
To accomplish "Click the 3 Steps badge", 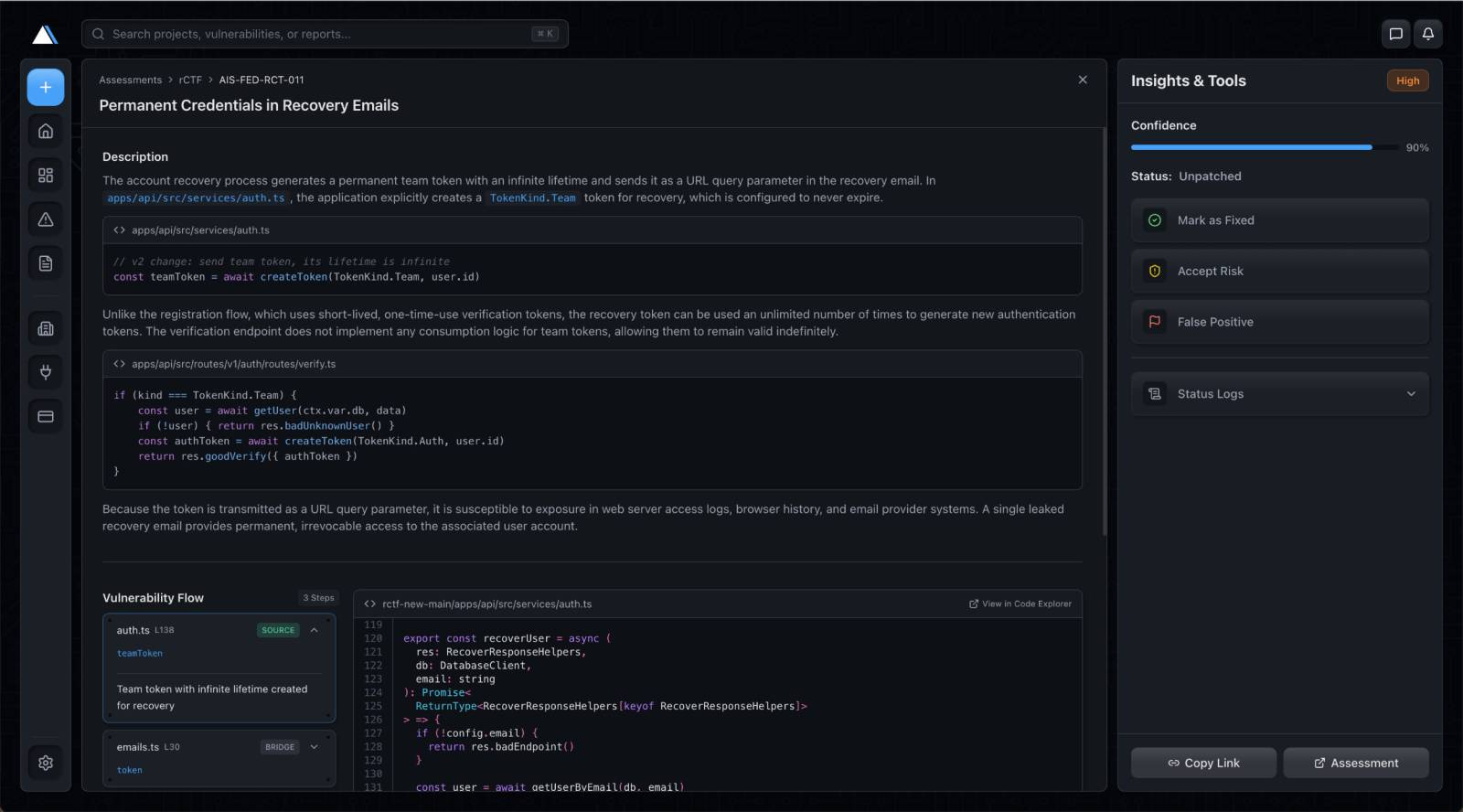I will coord(319,598).
